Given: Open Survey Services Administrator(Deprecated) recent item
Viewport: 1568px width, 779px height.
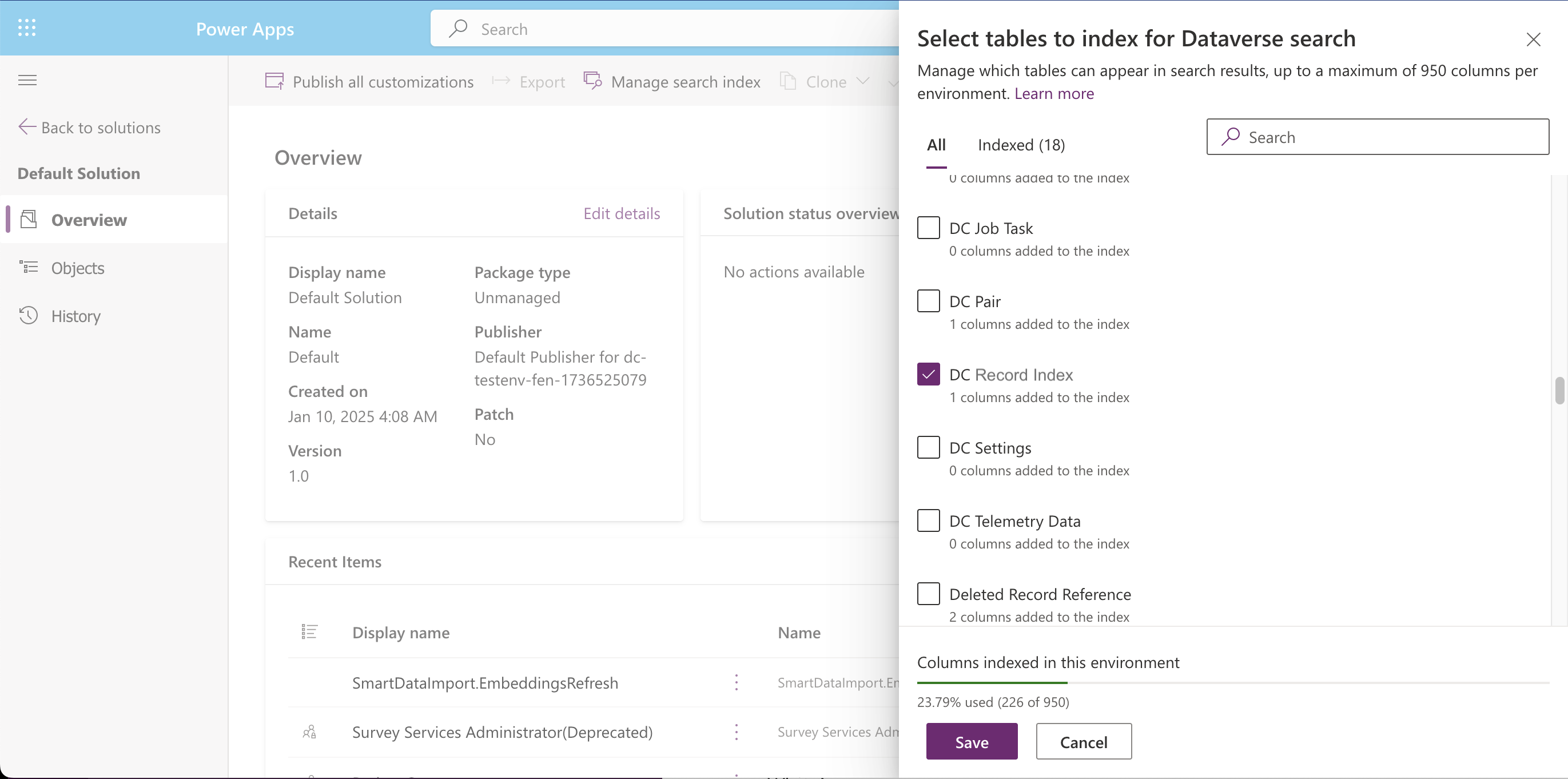Looking at the screenshot, I should coord(502,732).
